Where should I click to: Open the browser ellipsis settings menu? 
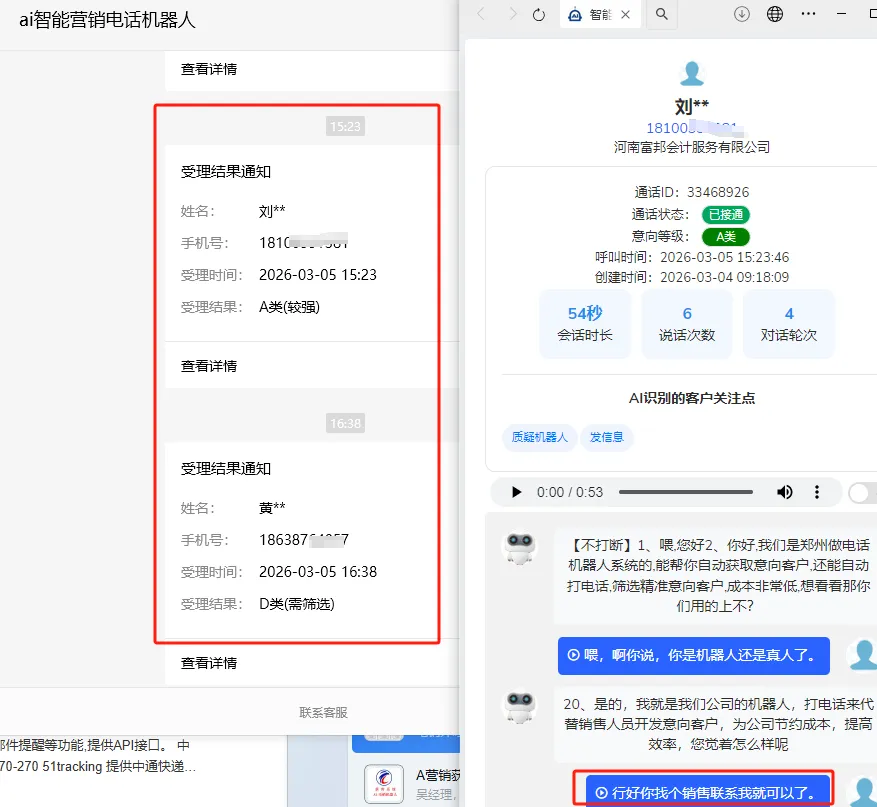pyautogui.click(x=808, y=14)
